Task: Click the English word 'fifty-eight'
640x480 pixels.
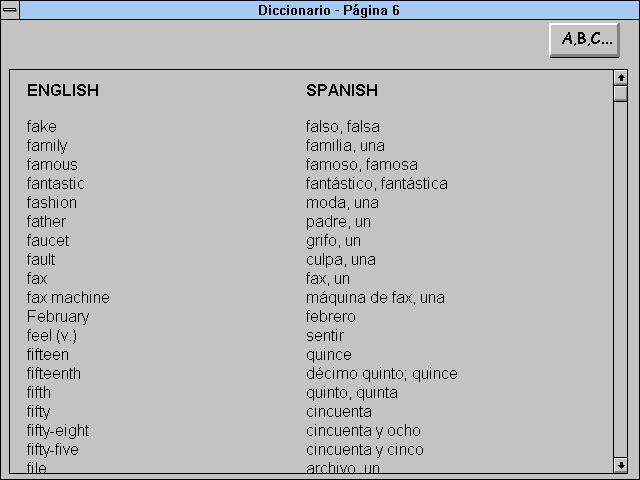Action: point(58,431)
